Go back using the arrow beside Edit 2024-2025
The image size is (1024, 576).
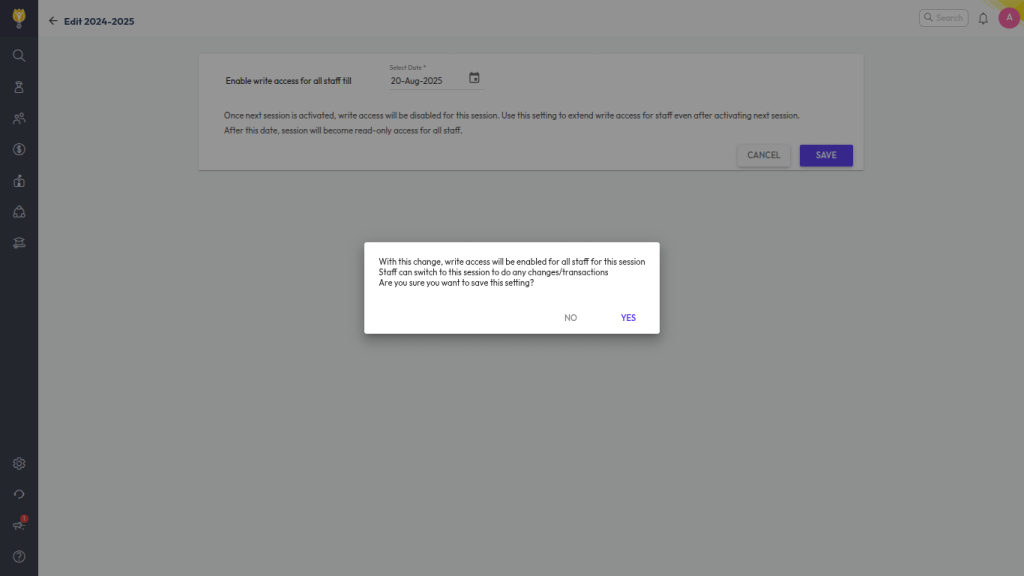[x=53, y=21]
